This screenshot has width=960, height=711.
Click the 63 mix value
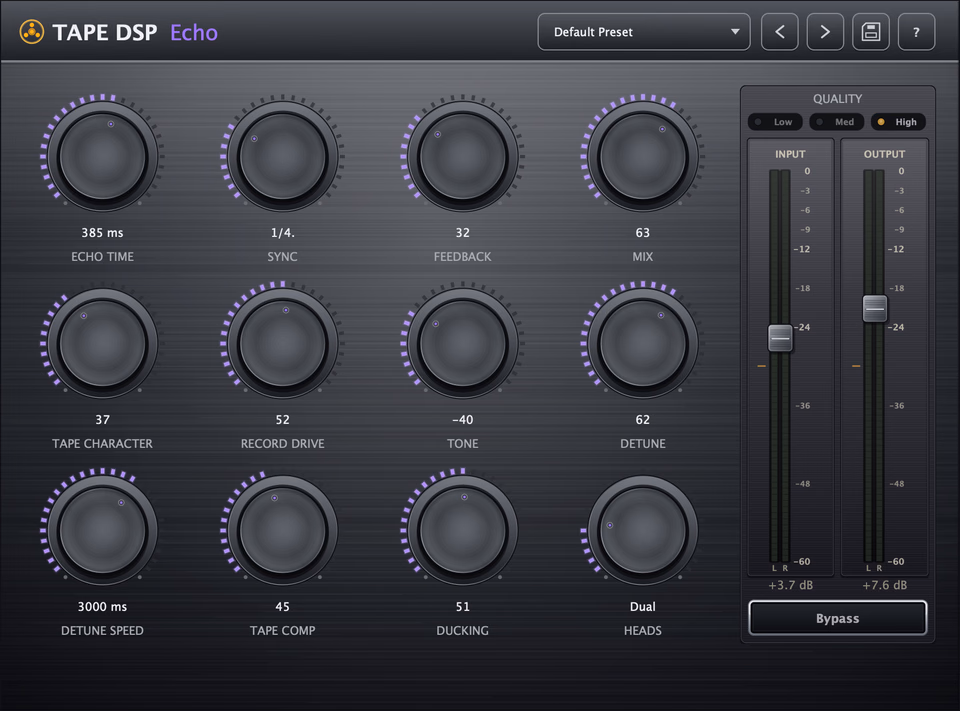643,233
